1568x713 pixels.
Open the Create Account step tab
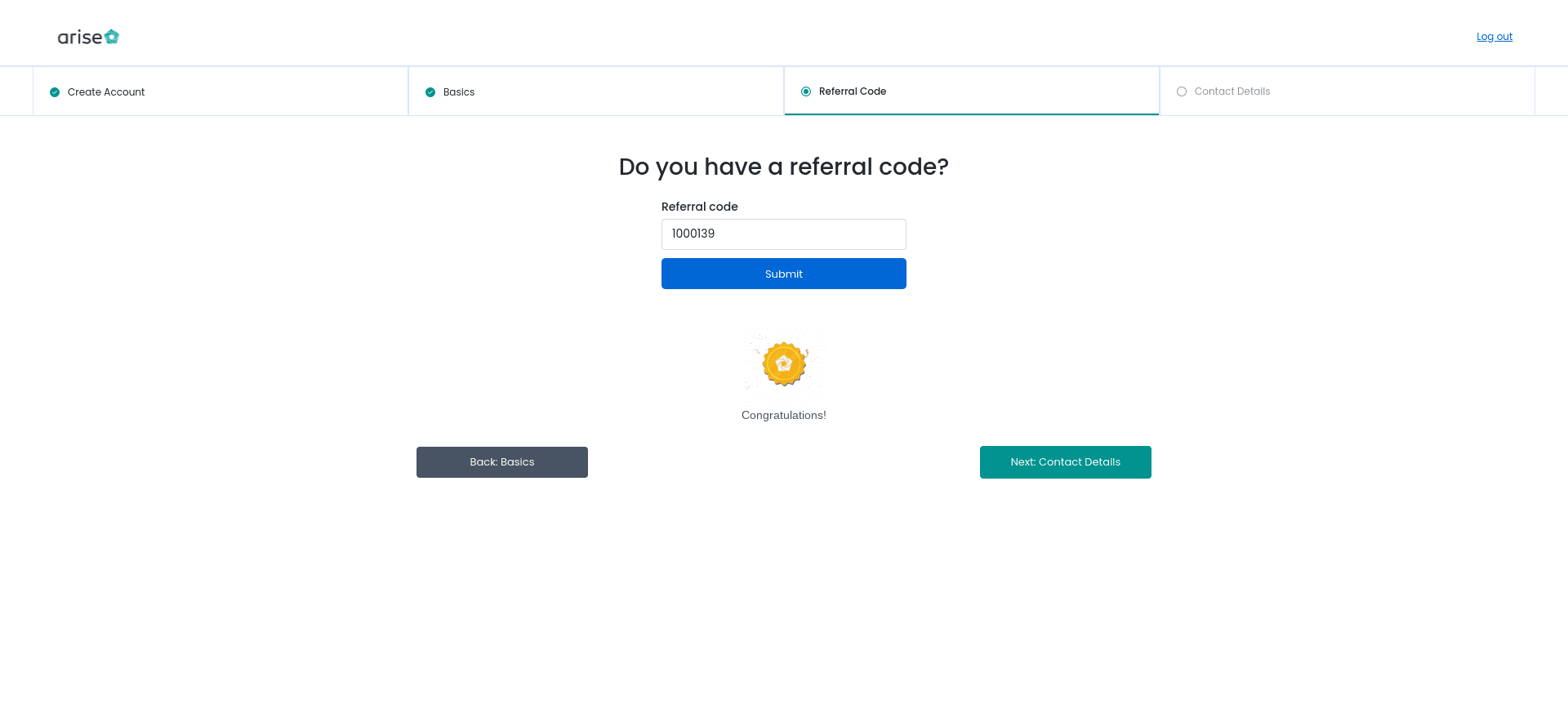(x=220, y=91)
